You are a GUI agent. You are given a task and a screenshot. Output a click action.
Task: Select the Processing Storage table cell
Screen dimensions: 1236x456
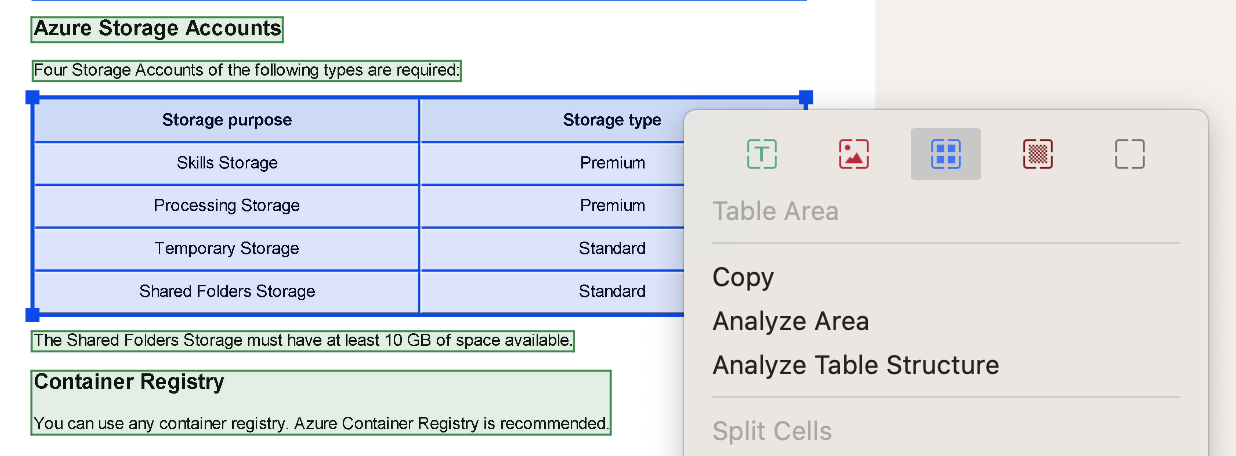(227, 206)
